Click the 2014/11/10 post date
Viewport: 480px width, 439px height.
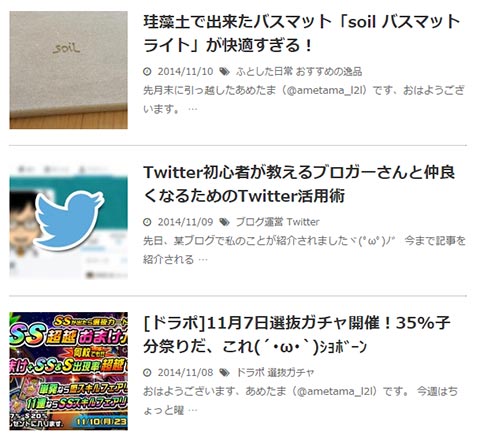[x=185, y=71]
